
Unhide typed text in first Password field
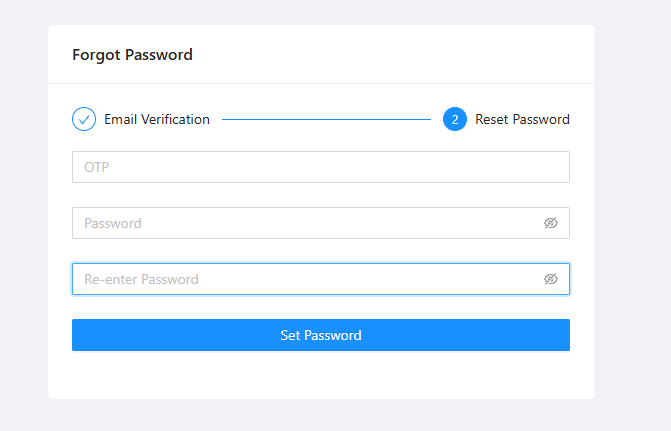coord(551,223)
